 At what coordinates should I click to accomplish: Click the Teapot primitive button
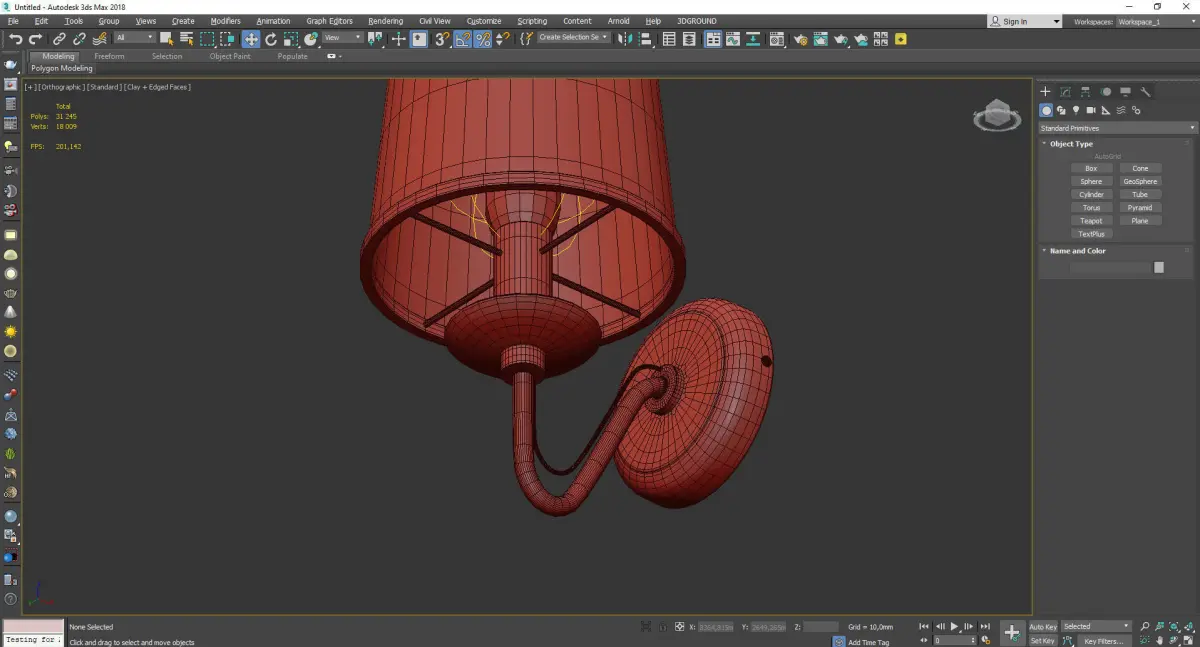point(1091,221)
